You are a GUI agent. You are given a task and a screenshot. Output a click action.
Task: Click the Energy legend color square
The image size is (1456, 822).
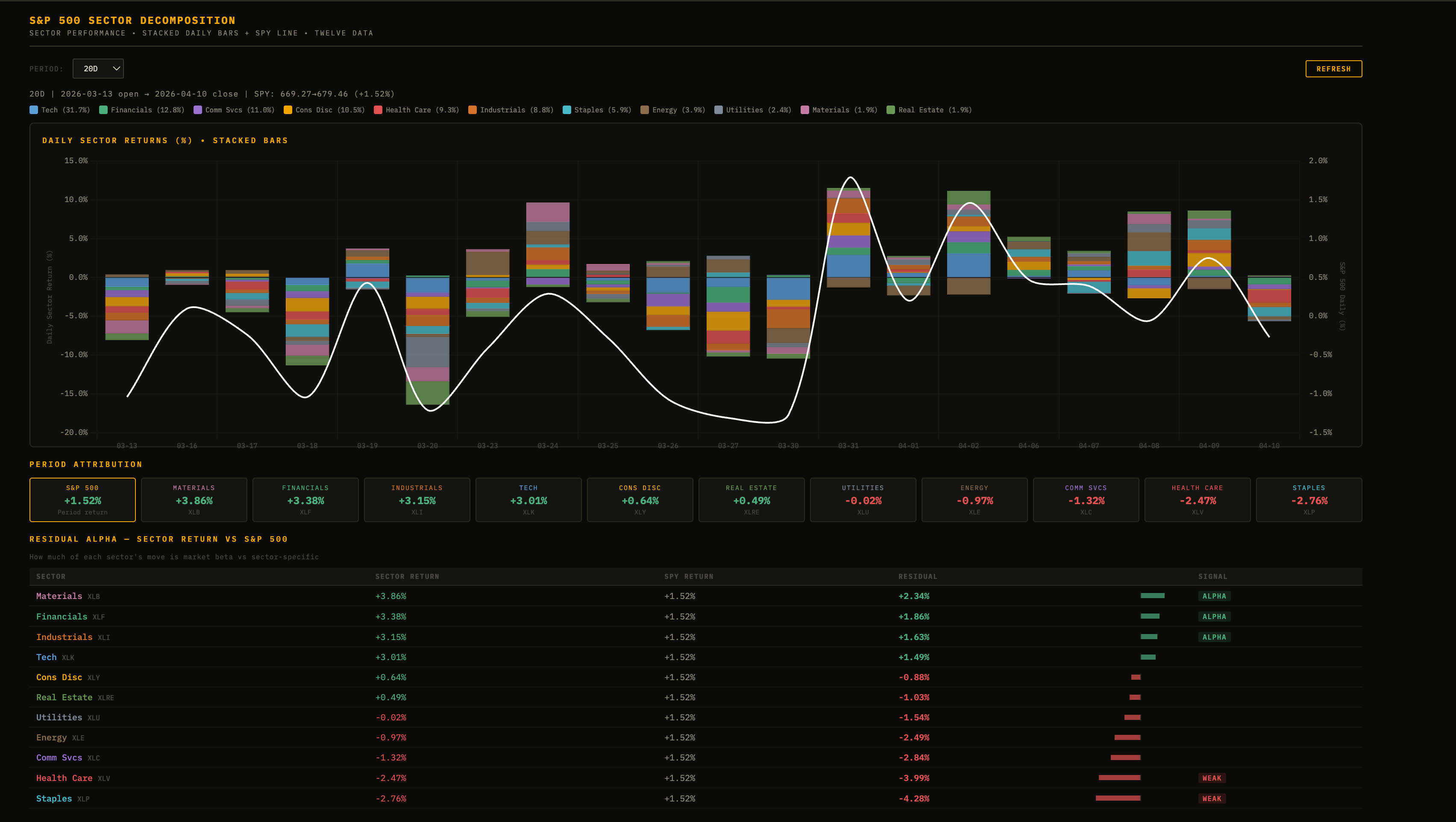[x=644, y=110]
